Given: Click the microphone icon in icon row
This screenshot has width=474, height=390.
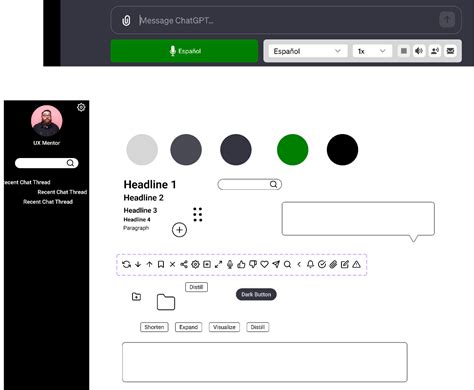Looking at the screenshot, I should point(230,265).
